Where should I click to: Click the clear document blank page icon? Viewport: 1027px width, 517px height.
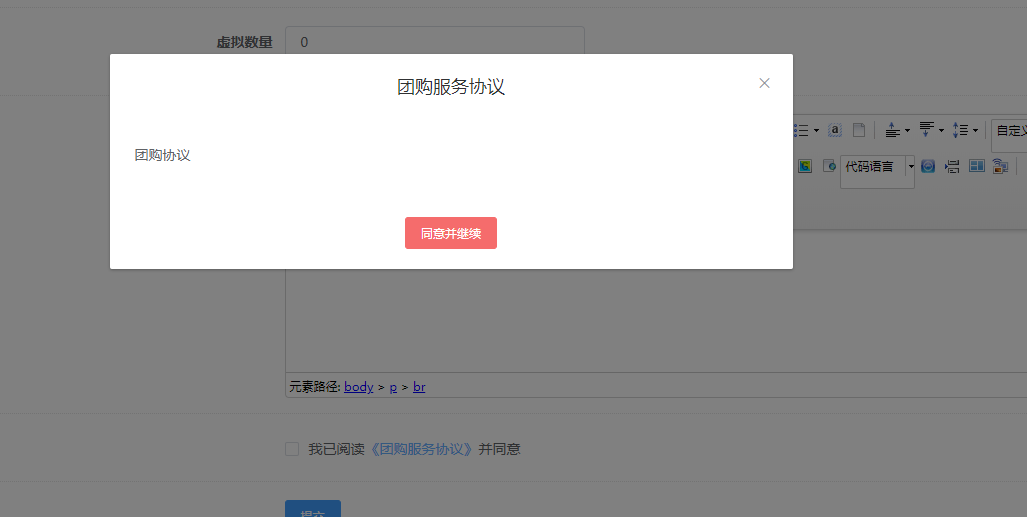point(858,130)
